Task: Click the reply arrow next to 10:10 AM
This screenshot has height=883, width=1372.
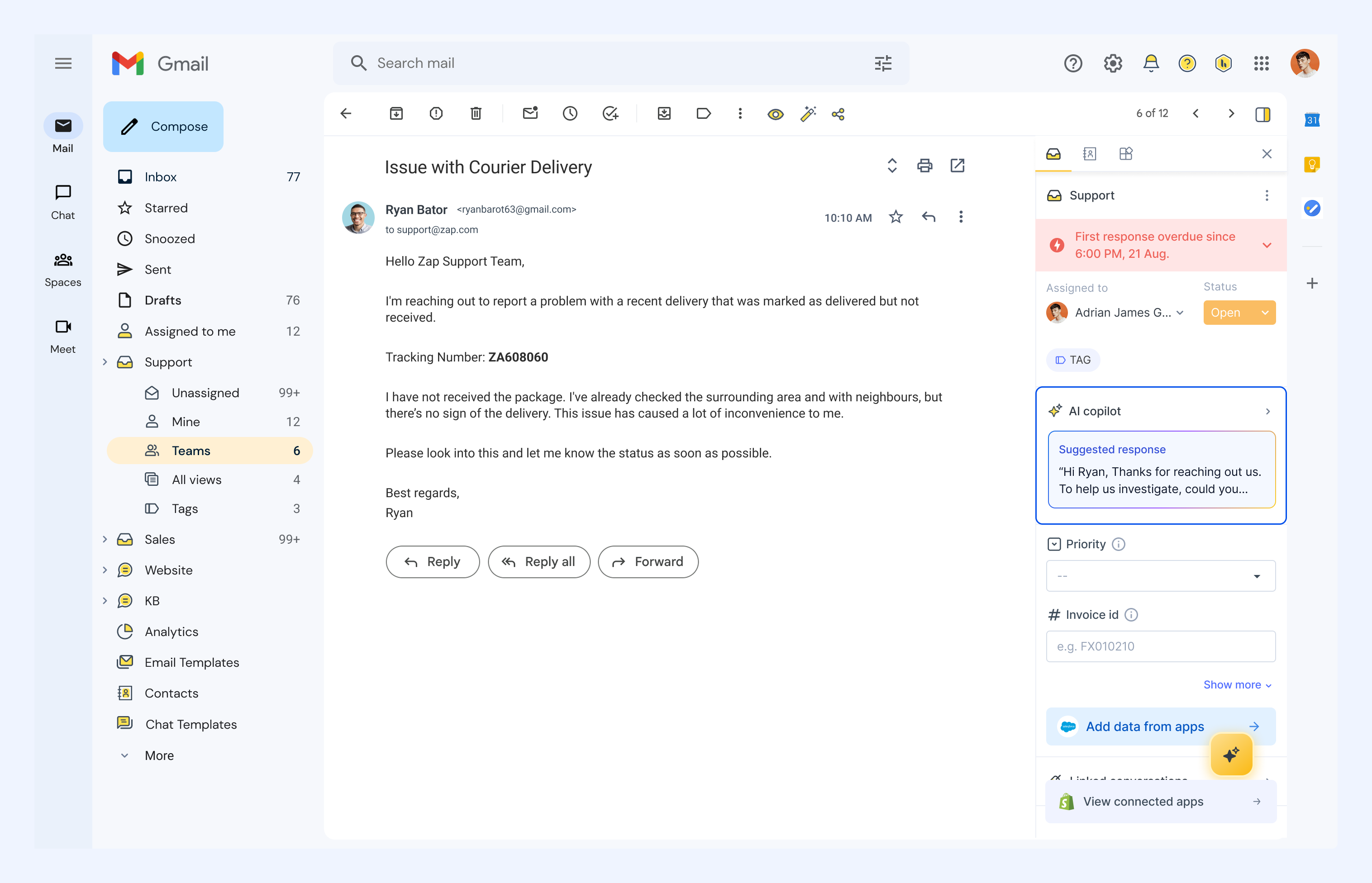Action: [929, 217]
